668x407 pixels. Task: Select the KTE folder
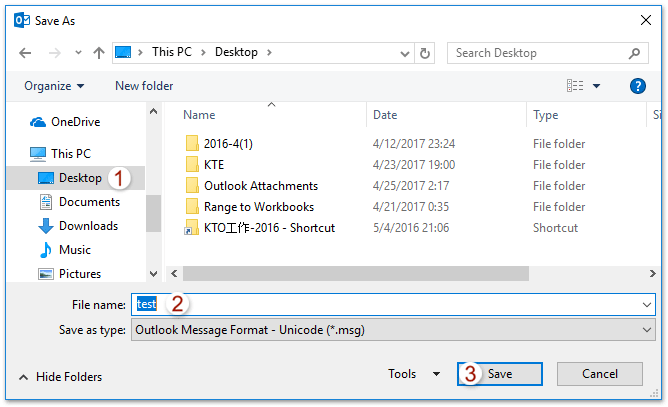click(x=214, y=165)
